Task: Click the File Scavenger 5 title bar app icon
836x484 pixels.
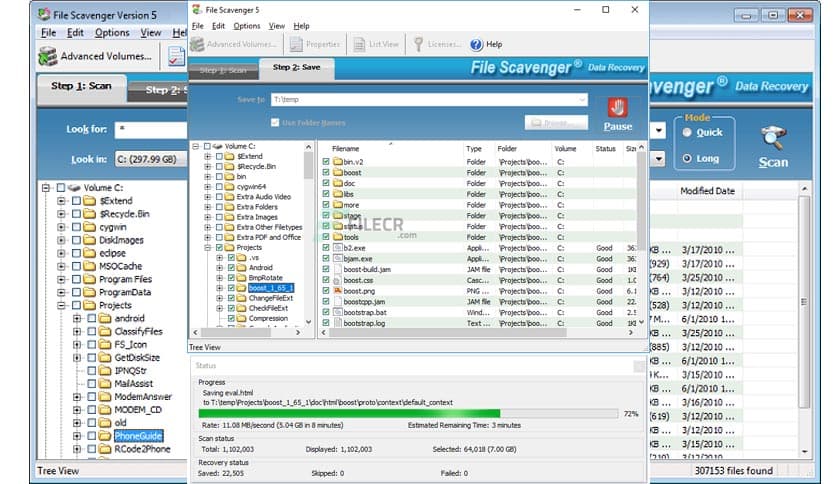Action: (197, 10)
